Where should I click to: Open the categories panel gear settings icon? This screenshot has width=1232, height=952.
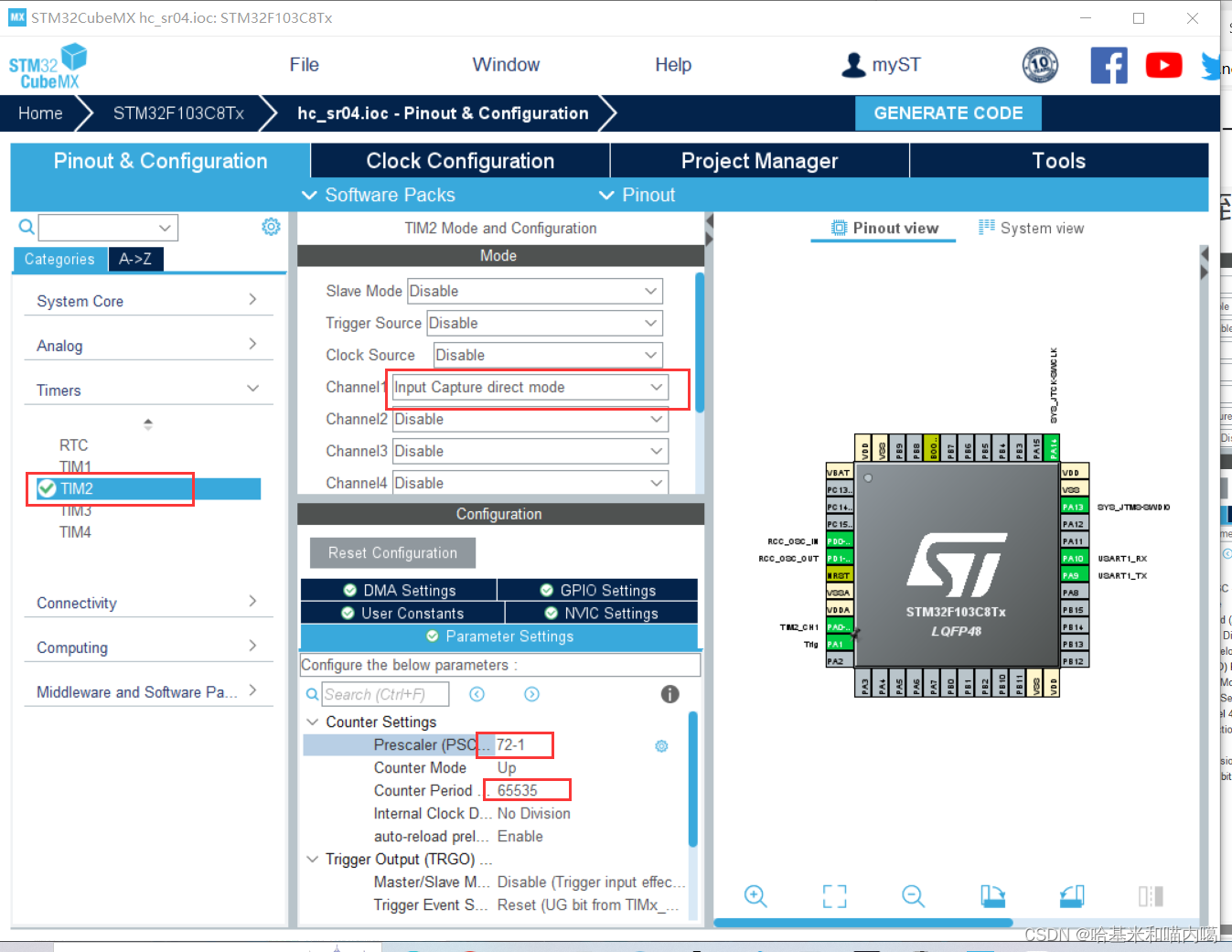(x=271, y=227)
